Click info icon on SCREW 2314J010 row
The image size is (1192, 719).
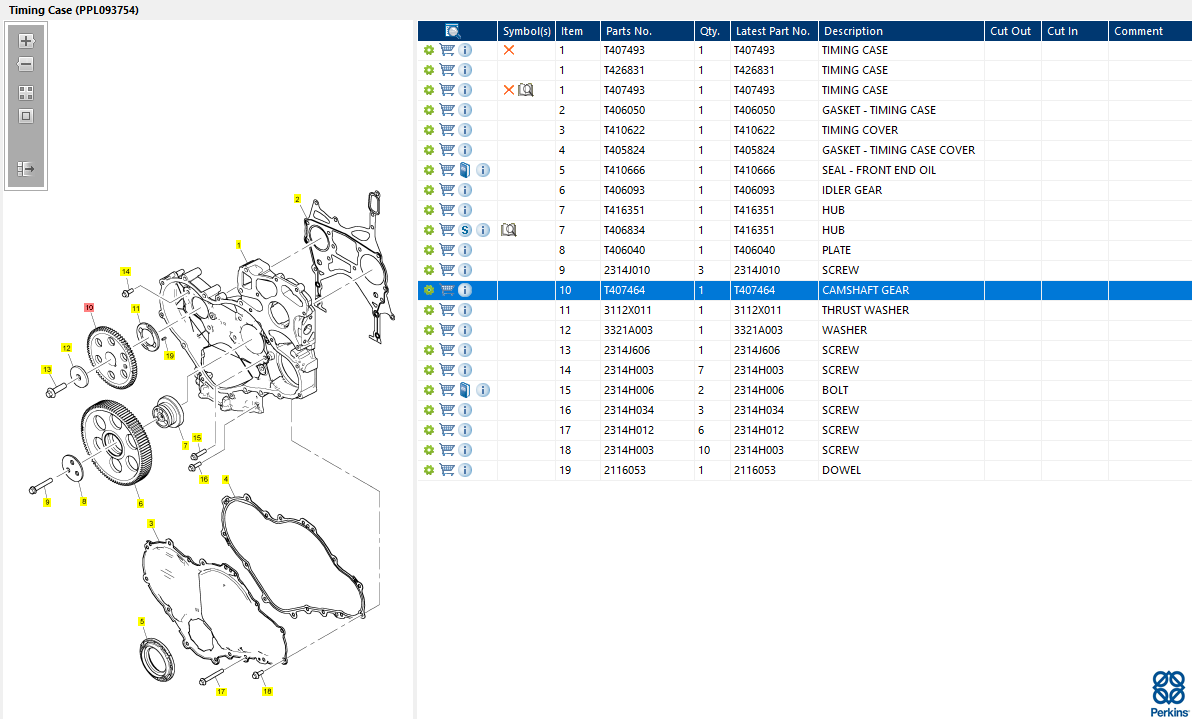[x=465, y=270]
